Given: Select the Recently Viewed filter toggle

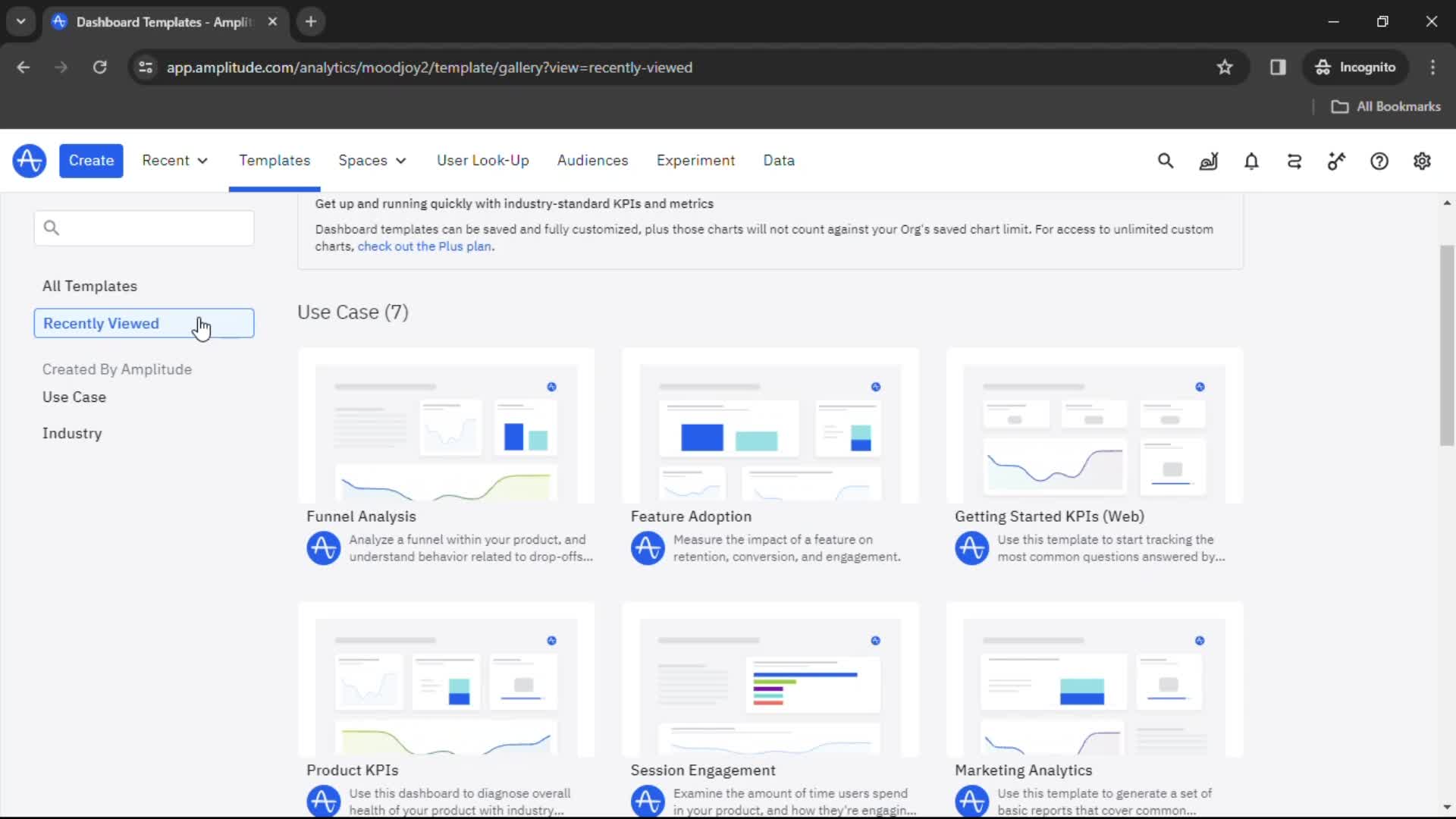Looking at the screenshot, I should pos(144,323).
